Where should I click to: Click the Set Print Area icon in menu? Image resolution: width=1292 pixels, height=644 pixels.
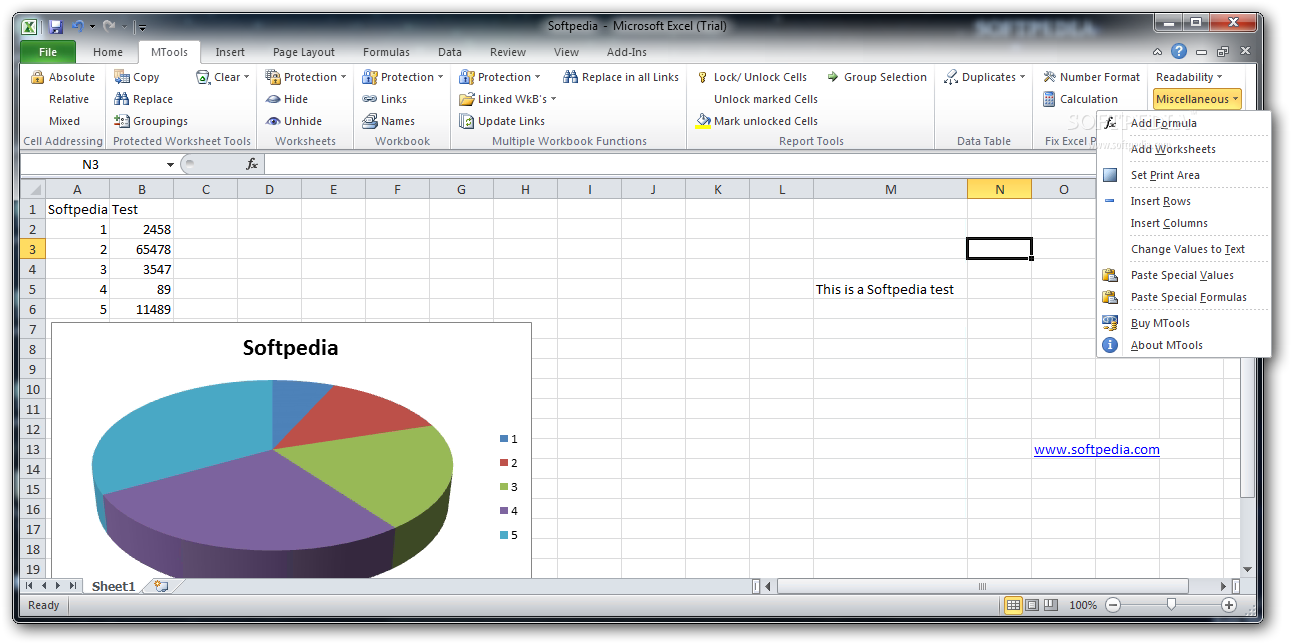click(1110, 175)
